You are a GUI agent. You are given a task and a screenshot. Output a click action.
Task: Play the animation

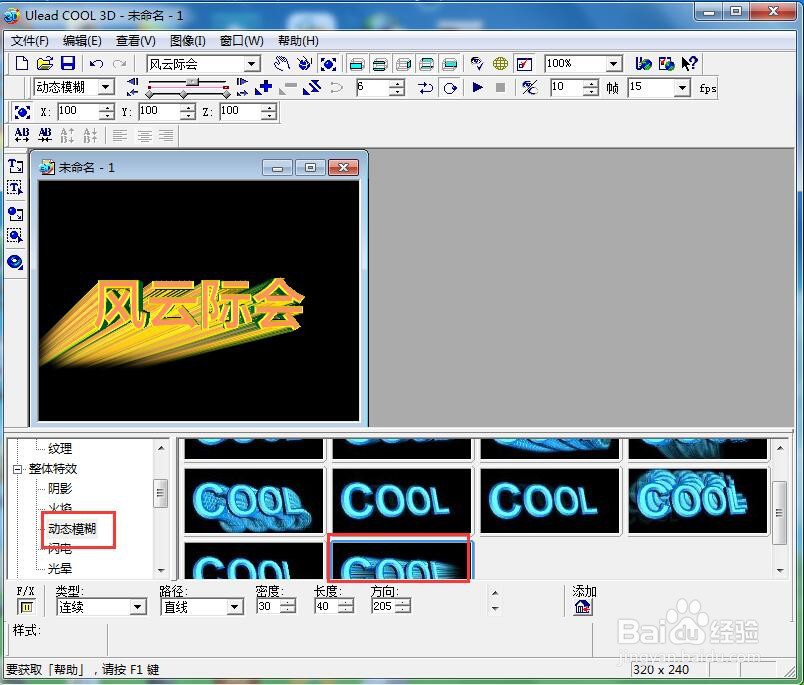477,88
